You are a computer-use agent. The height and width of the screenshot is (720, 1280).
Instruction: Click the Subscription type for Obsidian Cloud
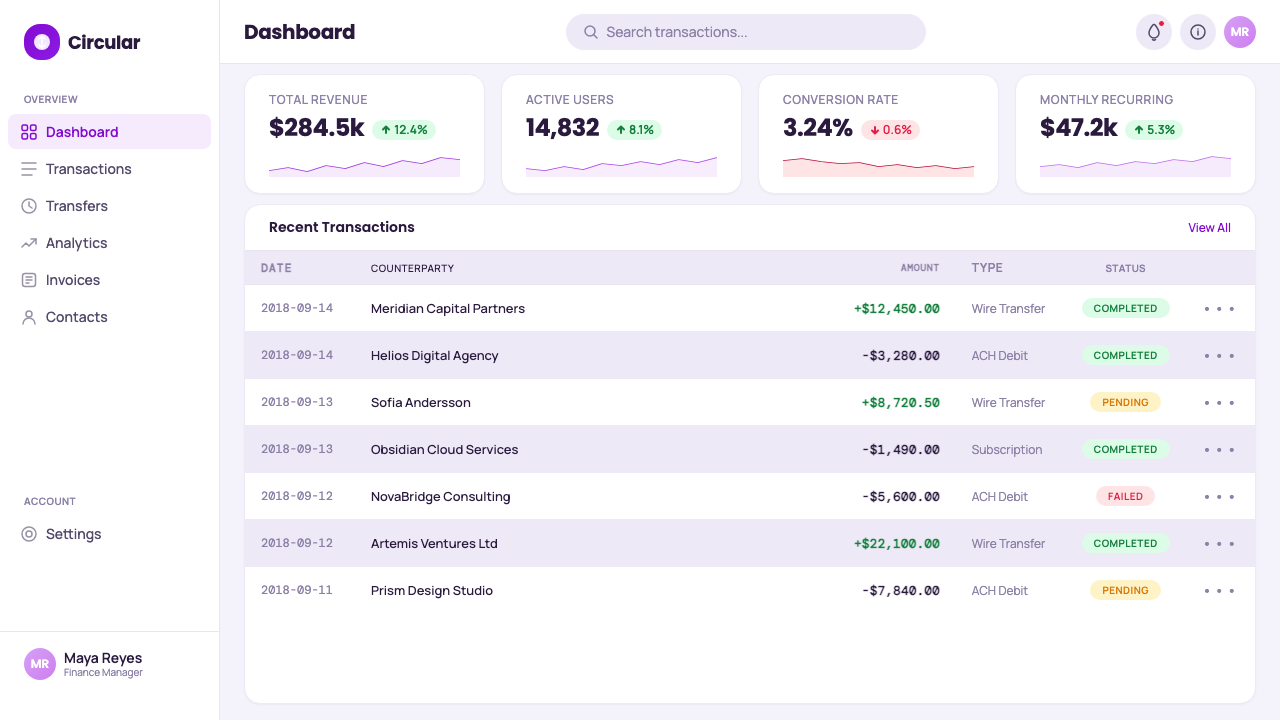[x=1007, y=450]
